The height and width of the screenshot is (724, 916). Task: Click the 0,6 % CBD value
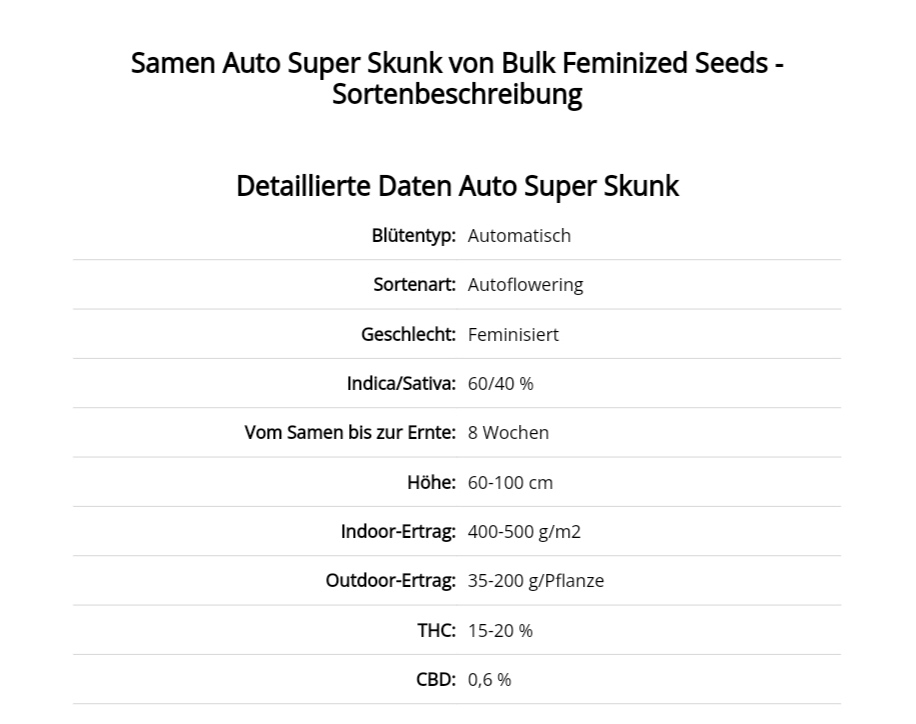(x=490, y=680)
